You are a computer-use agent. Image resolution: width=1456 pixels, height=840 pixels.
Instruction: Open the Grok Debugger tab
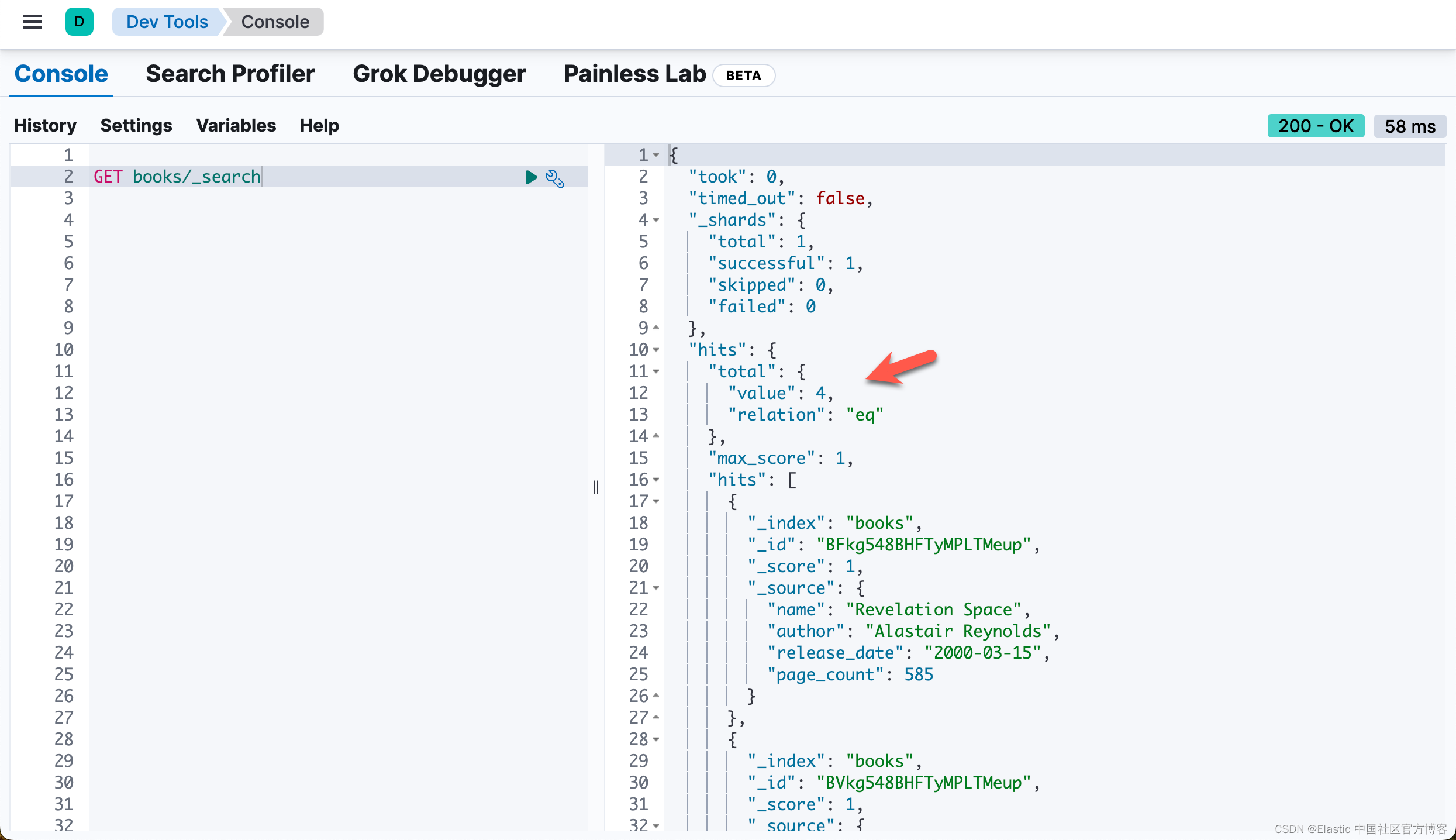click(x=439, y=74)
